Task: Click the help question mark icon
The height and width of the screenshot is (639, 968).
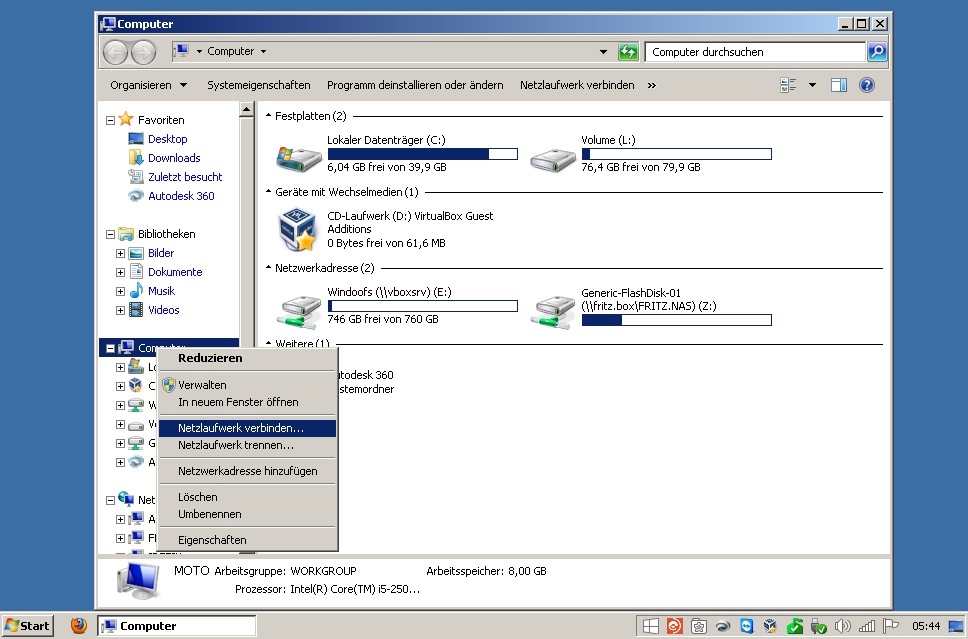Action: (866, 85)
